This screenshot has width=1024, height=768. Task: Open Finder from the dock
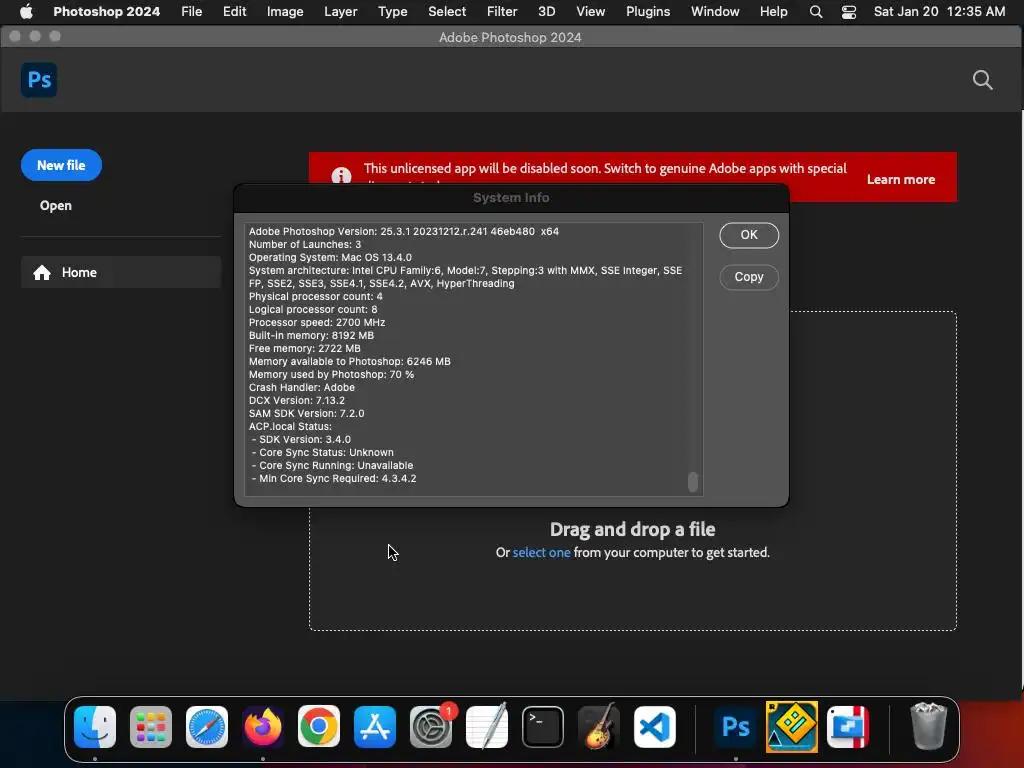(x=95, y=727)
